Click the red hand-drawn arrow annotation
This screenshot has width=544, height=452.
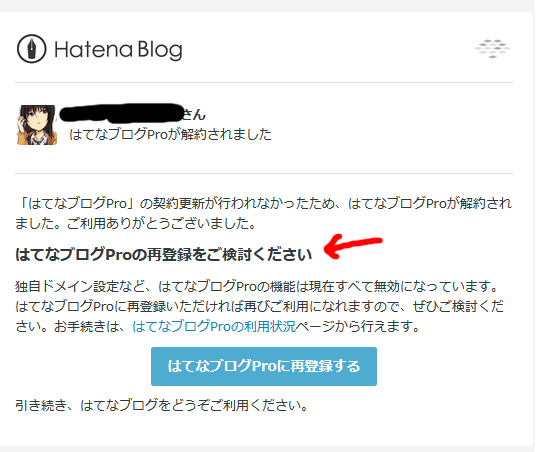tap(352, 246)
